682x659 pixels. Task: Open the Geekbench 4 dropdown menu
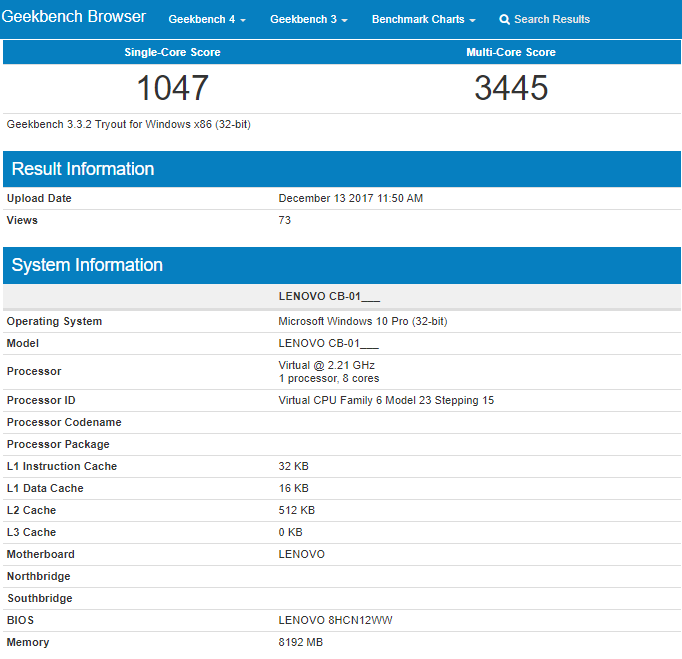point(207,20)
